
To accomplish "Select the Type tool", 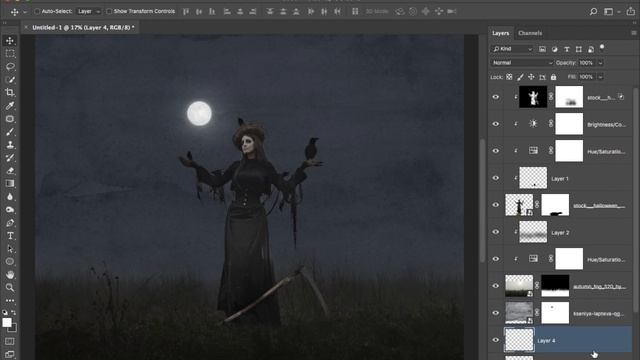I will [x=10, y=236].
